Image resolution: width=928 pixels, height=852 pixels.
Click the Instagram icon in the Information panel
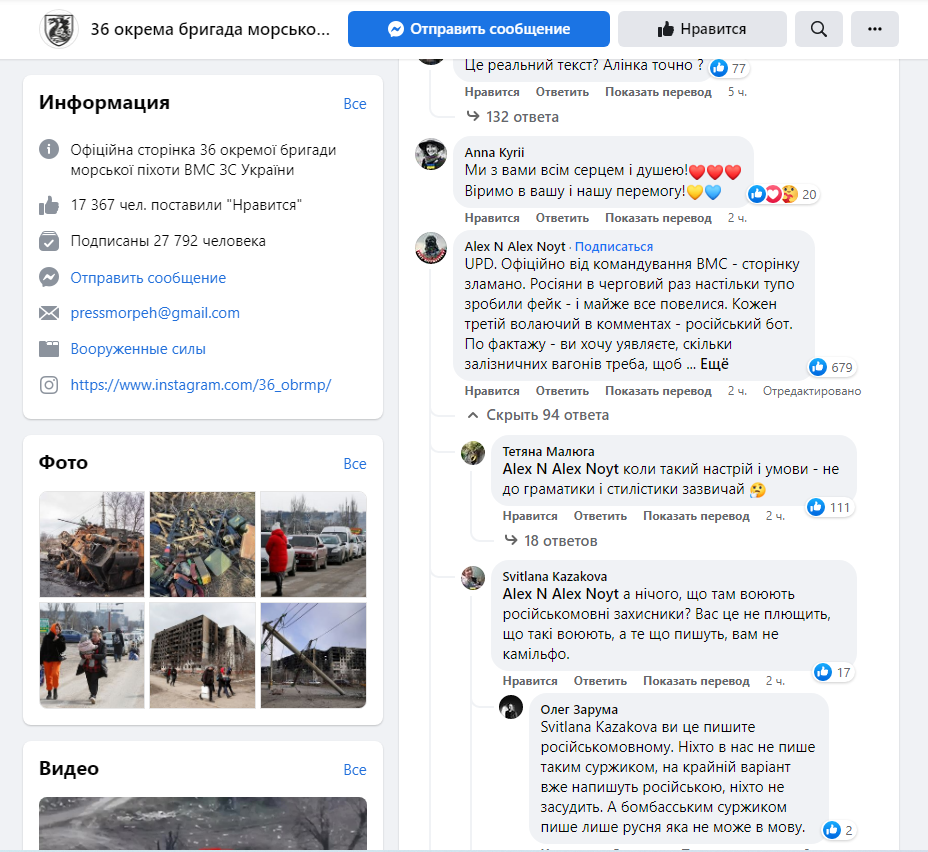pyautogui.click(x=49, y=385)
